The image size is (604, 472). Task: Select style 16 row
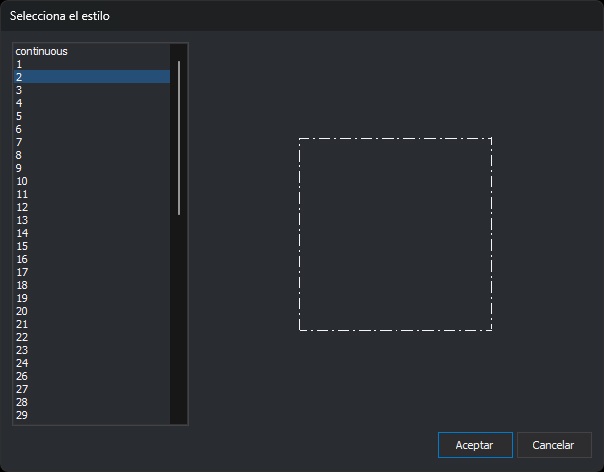pos(92,259)
